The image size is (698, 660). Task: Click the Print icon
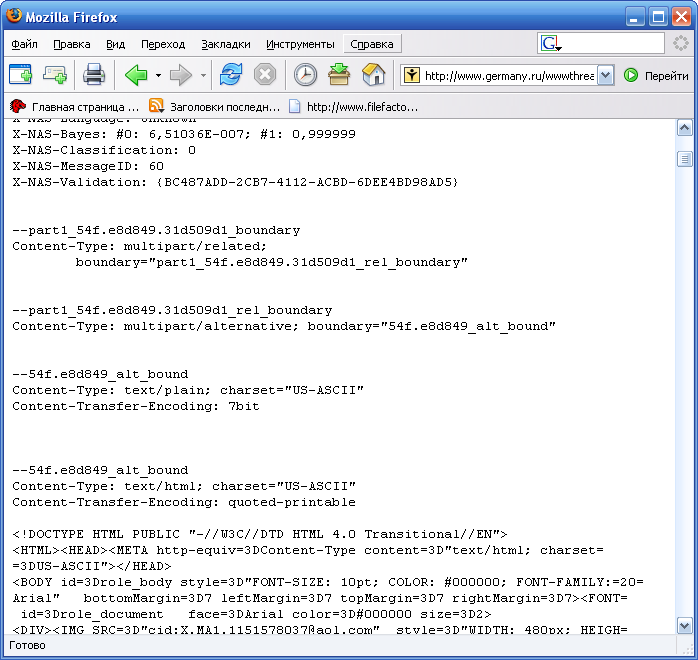(x=94, y=75)
